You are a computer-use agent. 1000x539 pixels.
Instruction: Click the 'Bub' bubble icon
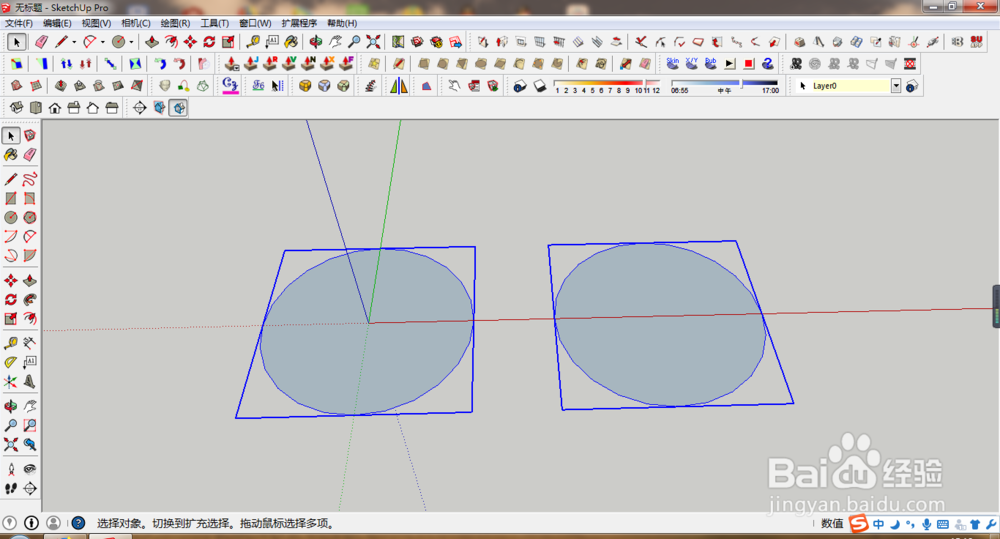click(710, 63)
